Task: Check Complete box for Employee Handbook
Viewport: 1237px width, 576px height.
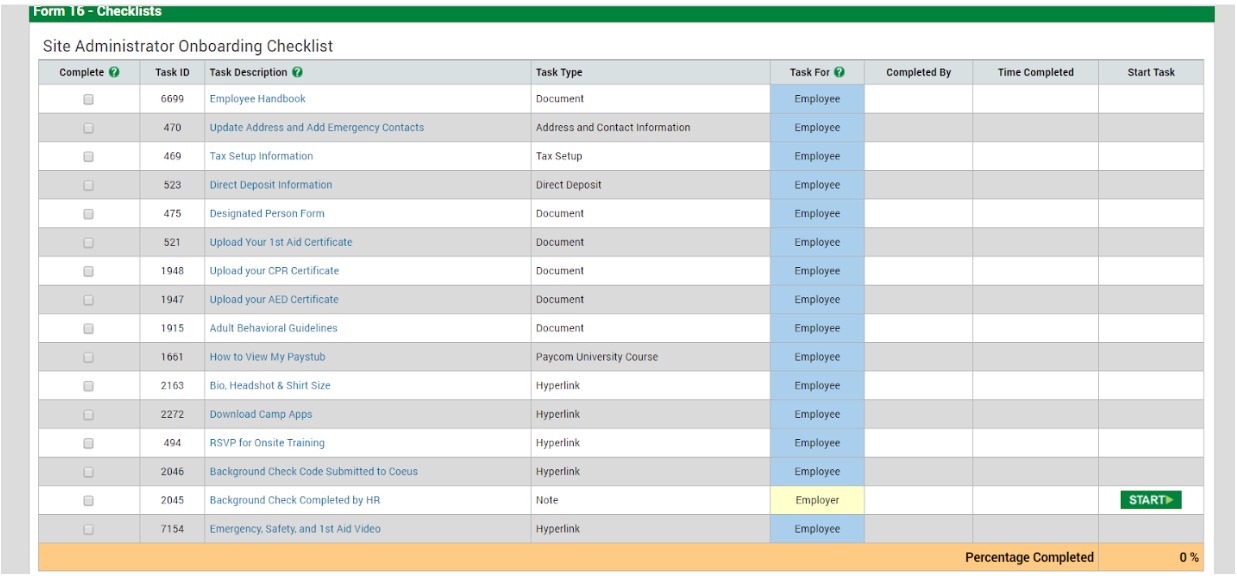Action: coord(89,99)
